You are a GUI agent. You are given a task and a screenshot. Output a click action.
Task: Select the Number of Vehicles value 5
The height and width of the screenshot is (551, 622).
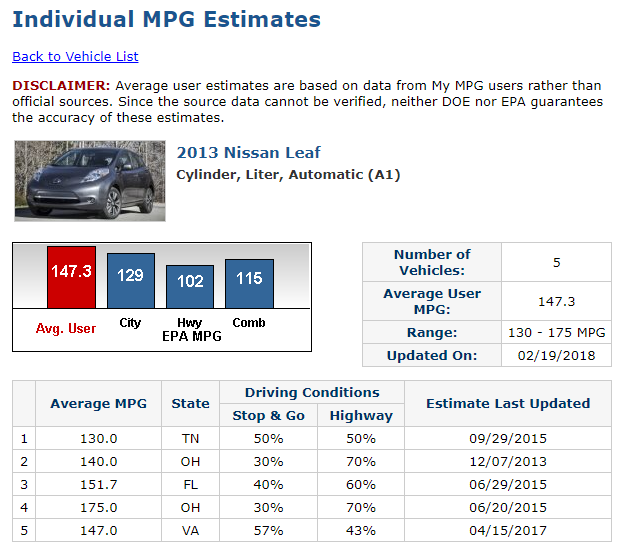557,262
